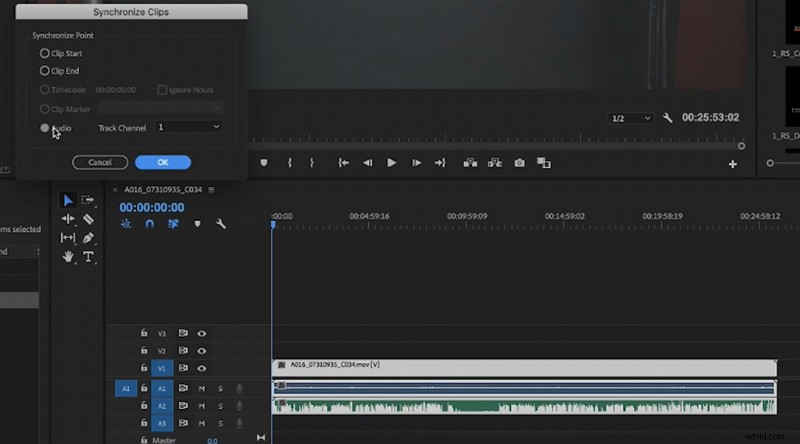Toggle Linked Selection in timeline
The height and width of the screenshot is (444, 800).
173,224
